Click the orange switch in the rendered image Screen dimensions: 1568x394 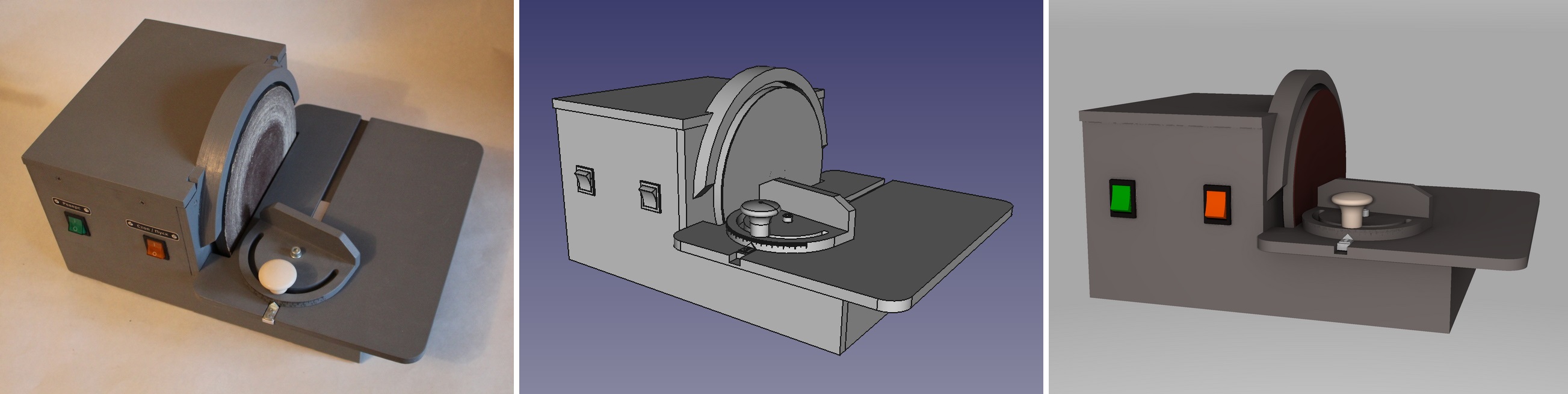click(x=1216, y=205)
